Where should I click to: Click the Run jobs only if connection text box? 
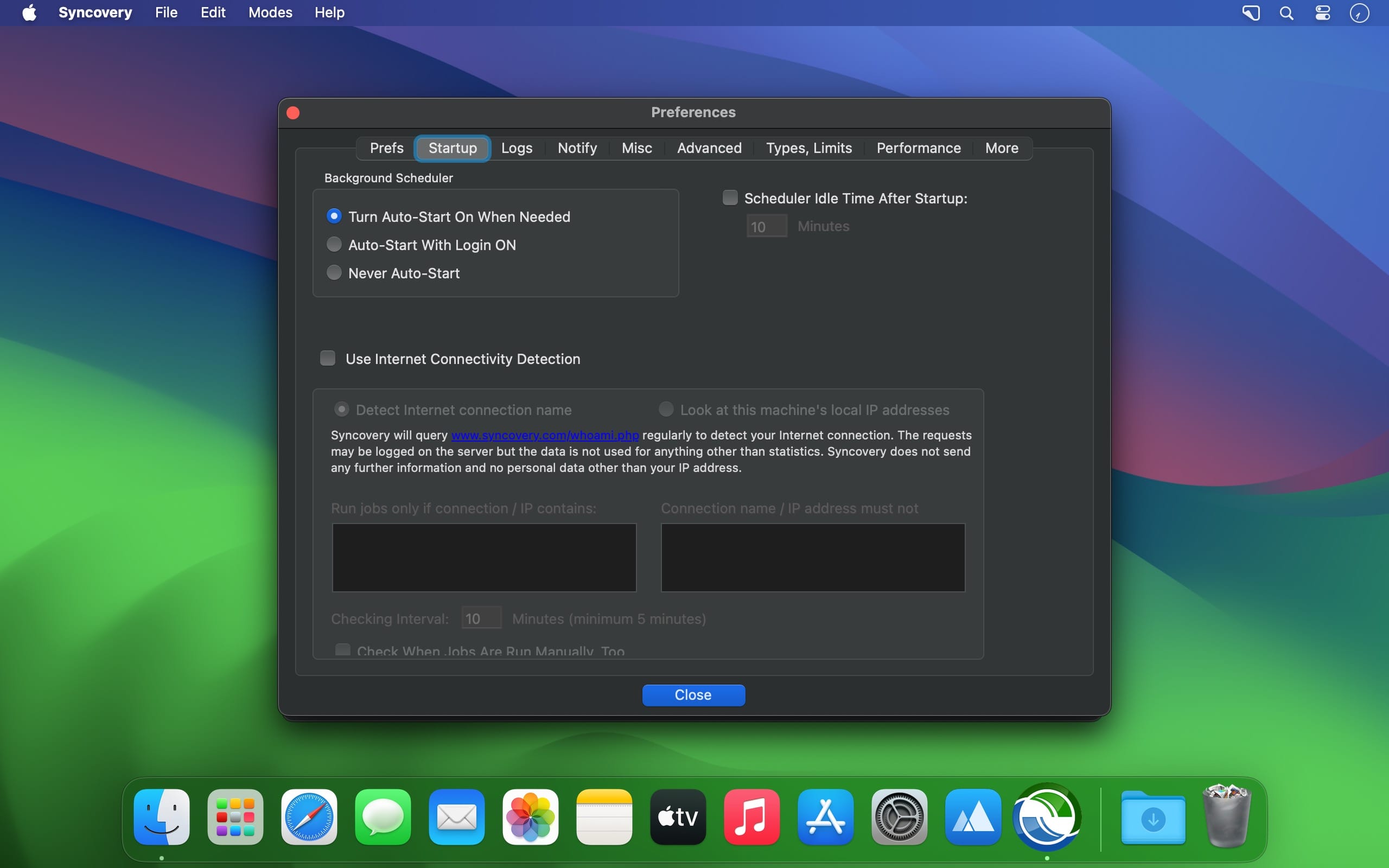point(484,557)
